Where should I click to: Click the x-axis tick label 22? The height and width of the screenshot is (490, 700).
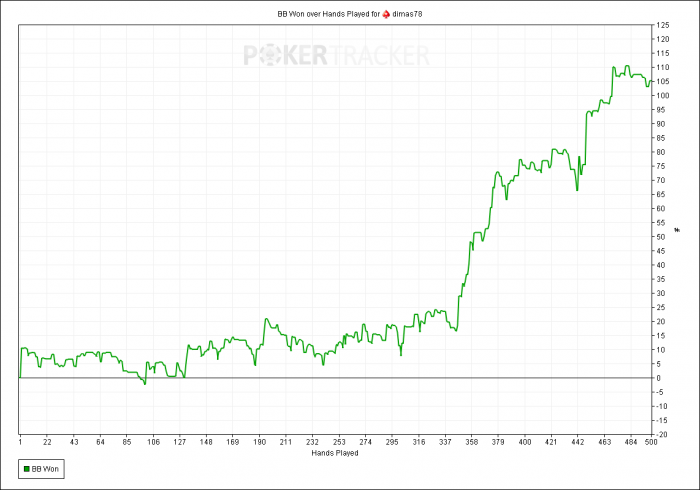pos(47,442)
